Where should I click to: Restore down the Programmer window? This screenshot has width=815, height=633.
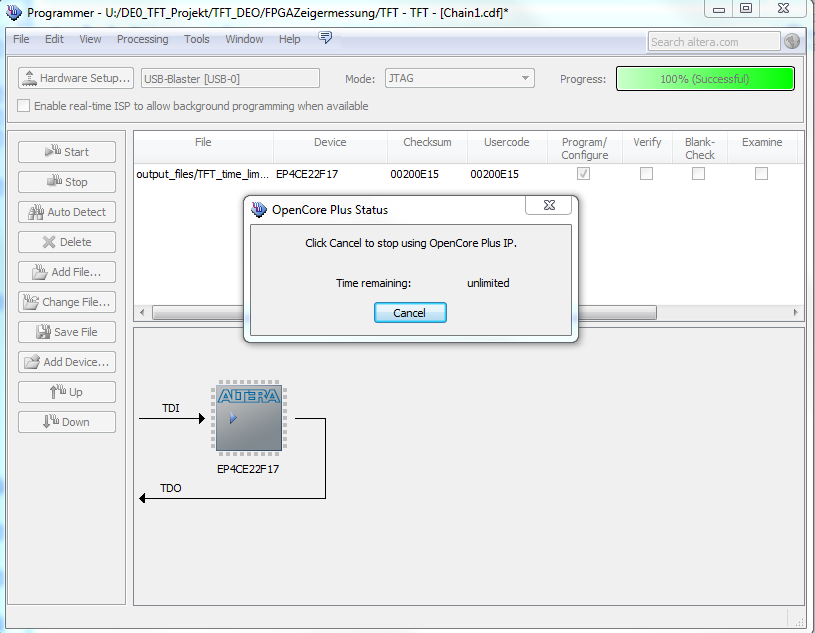(746, 8)
